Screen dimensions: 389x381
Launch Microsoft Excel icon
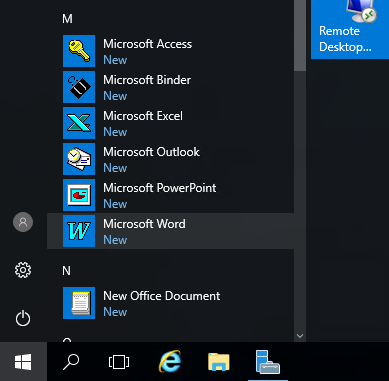(79, 123)
